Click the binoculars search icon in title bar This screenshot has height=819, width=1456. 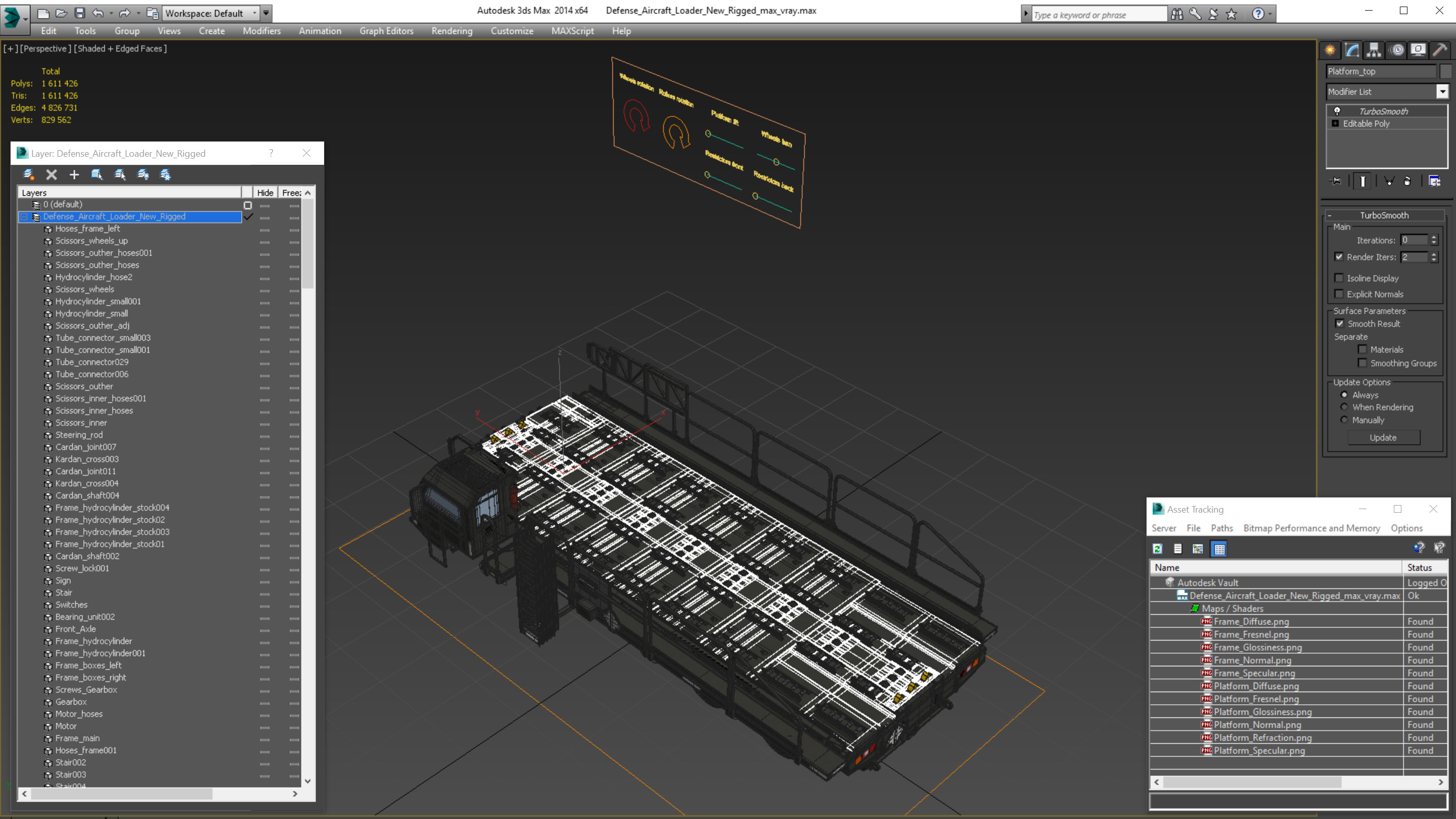(x=1177, y=14)
